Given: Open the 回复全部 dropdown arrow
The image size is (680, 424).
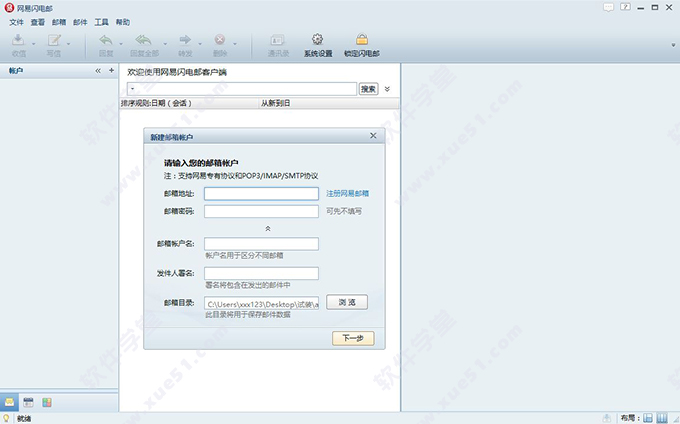Looking at the screenshot, I should click(165, 44).
